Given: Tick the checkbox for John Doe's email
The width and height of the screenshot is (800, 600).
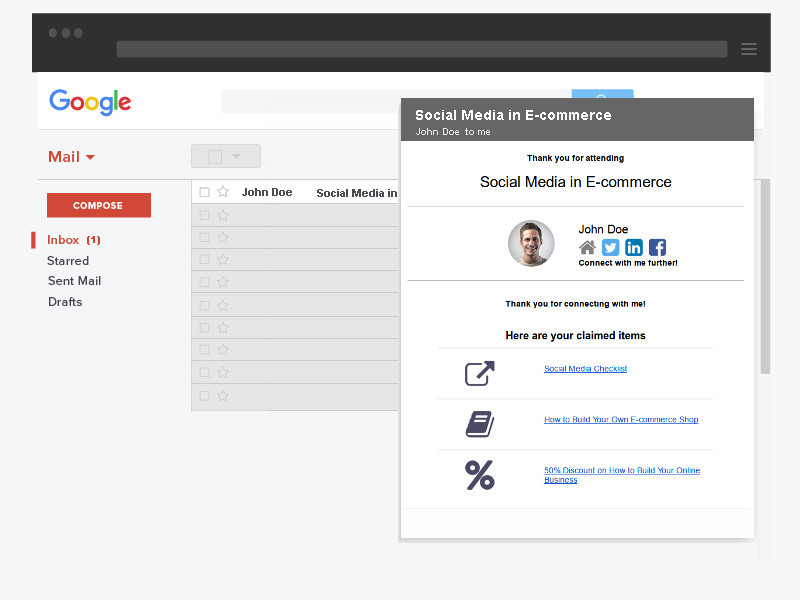Looking at the screenshot, I should [x=205, y=192].
